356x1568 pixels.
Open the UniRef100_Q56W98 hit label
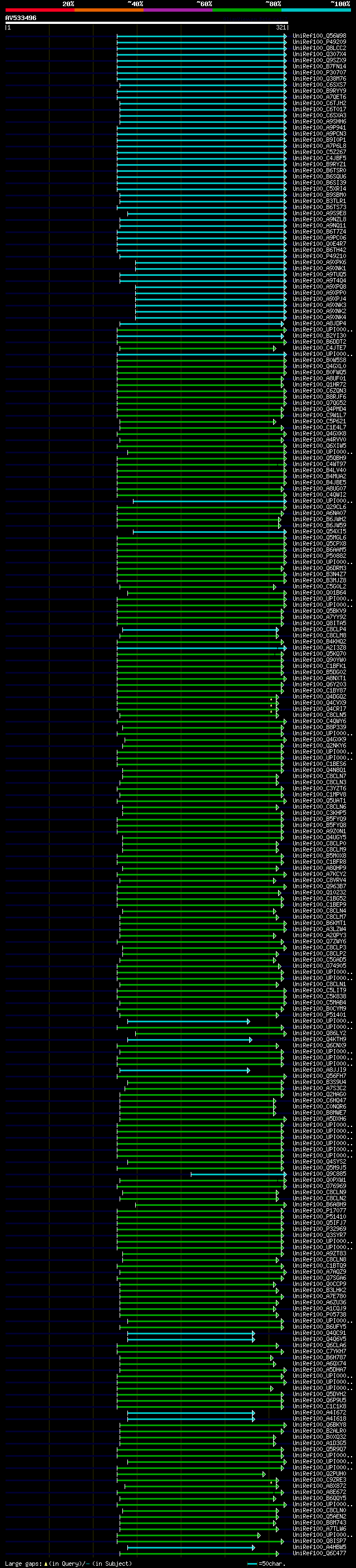[x=319, y=36]
